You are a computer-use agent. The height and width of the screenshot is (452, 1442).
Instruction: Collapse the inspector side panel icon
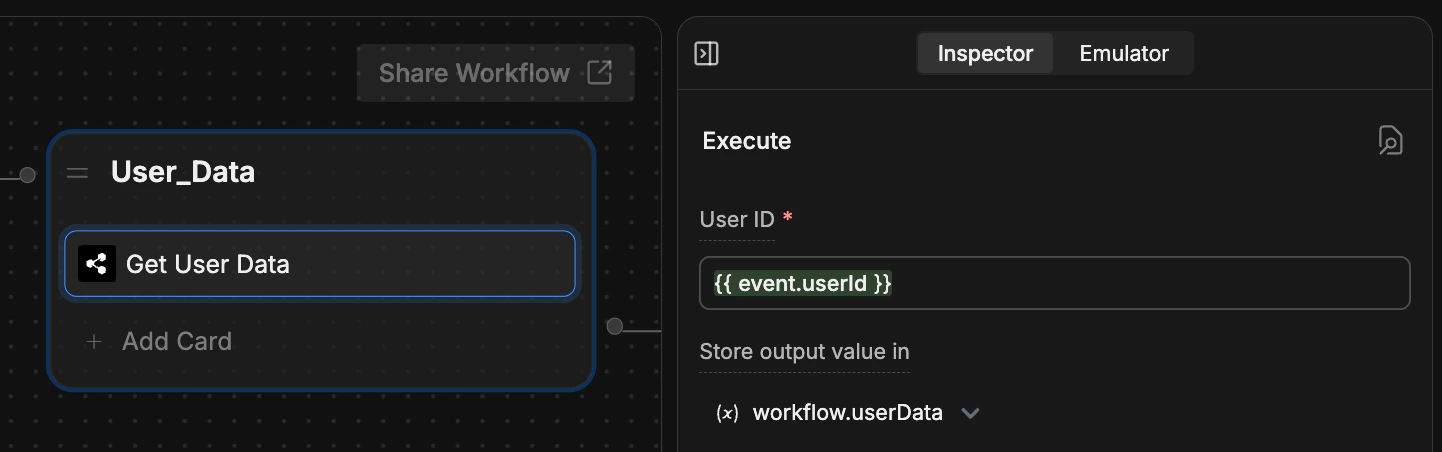(x=706, y=53)
